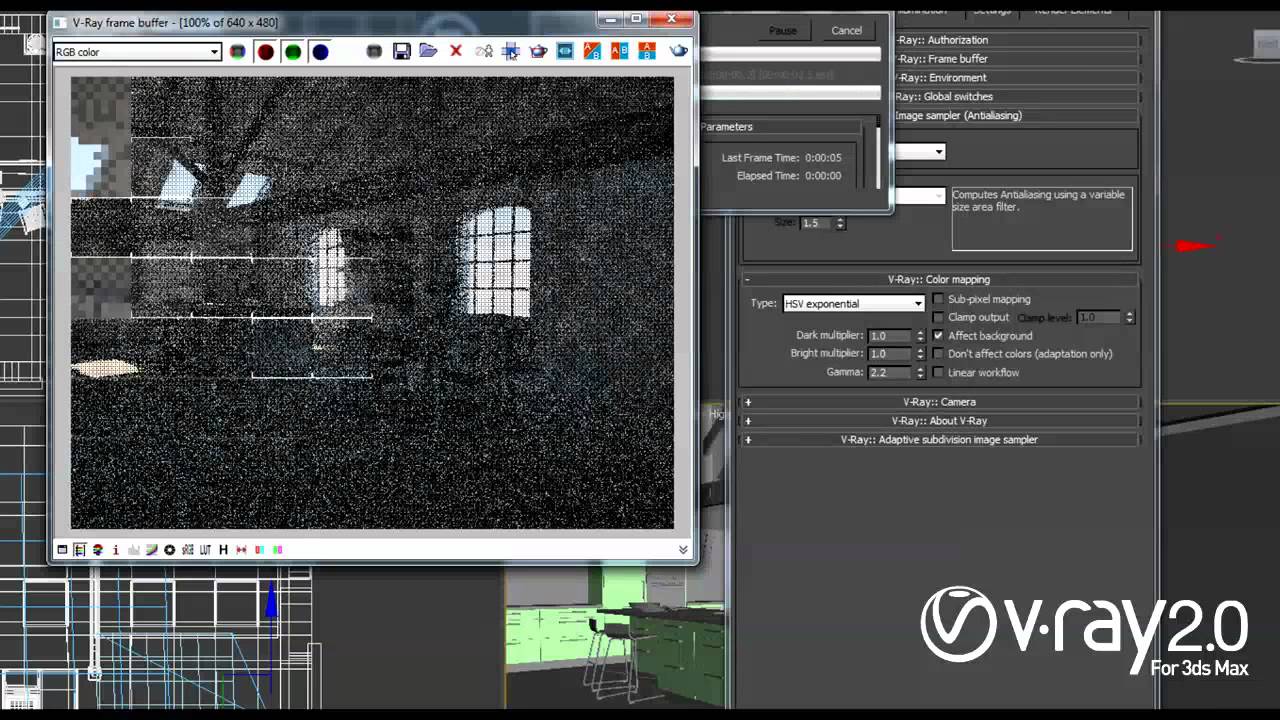
Task: Toggle exposure correction circle icon
Action: click(170, 550)
